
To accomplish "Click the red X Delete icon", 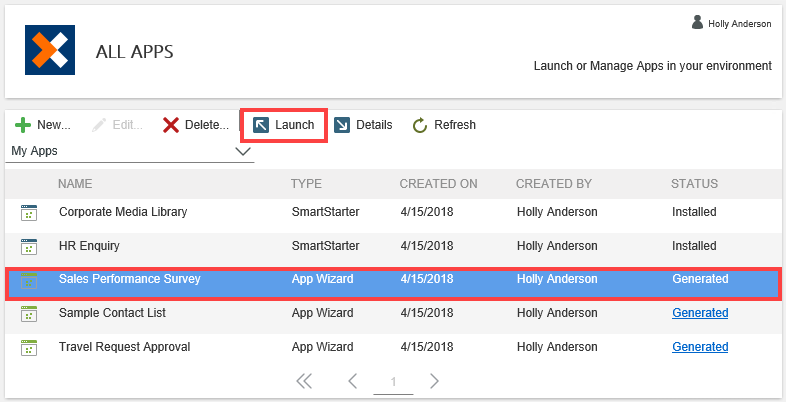I will tap(171, 125).
